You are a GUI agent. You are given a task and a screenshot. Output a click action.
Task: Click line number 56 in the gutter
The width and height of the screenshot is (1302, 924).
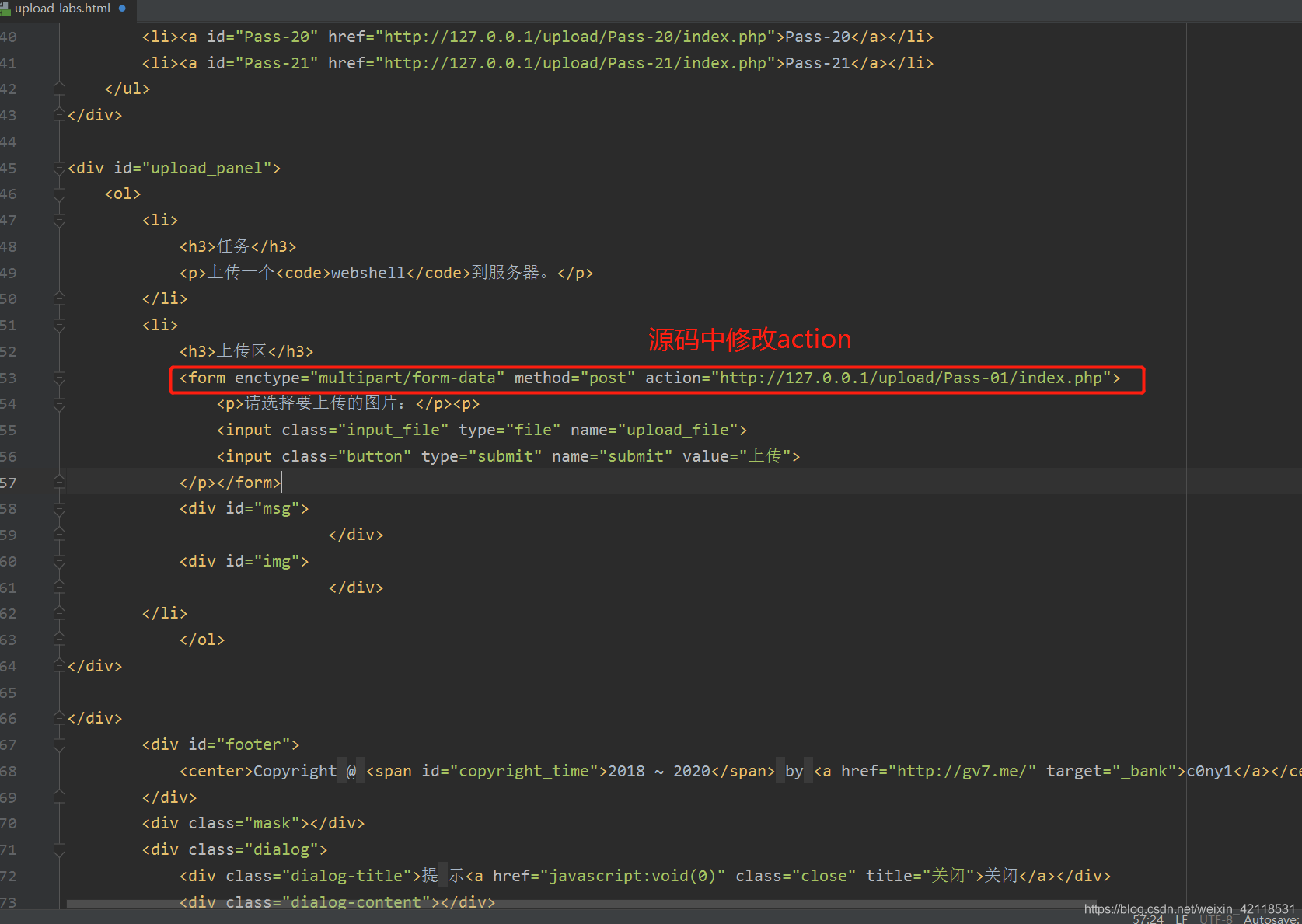tap(9, 456)
